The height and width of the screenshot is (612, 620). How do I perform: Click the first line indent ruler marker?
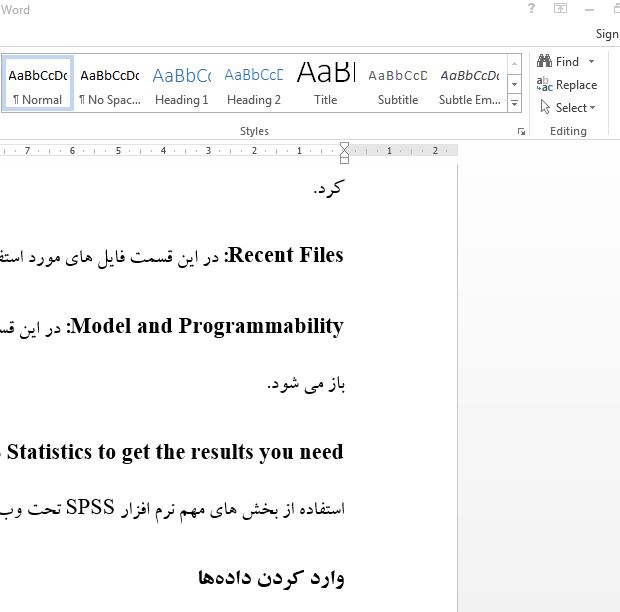click(344, 146)
